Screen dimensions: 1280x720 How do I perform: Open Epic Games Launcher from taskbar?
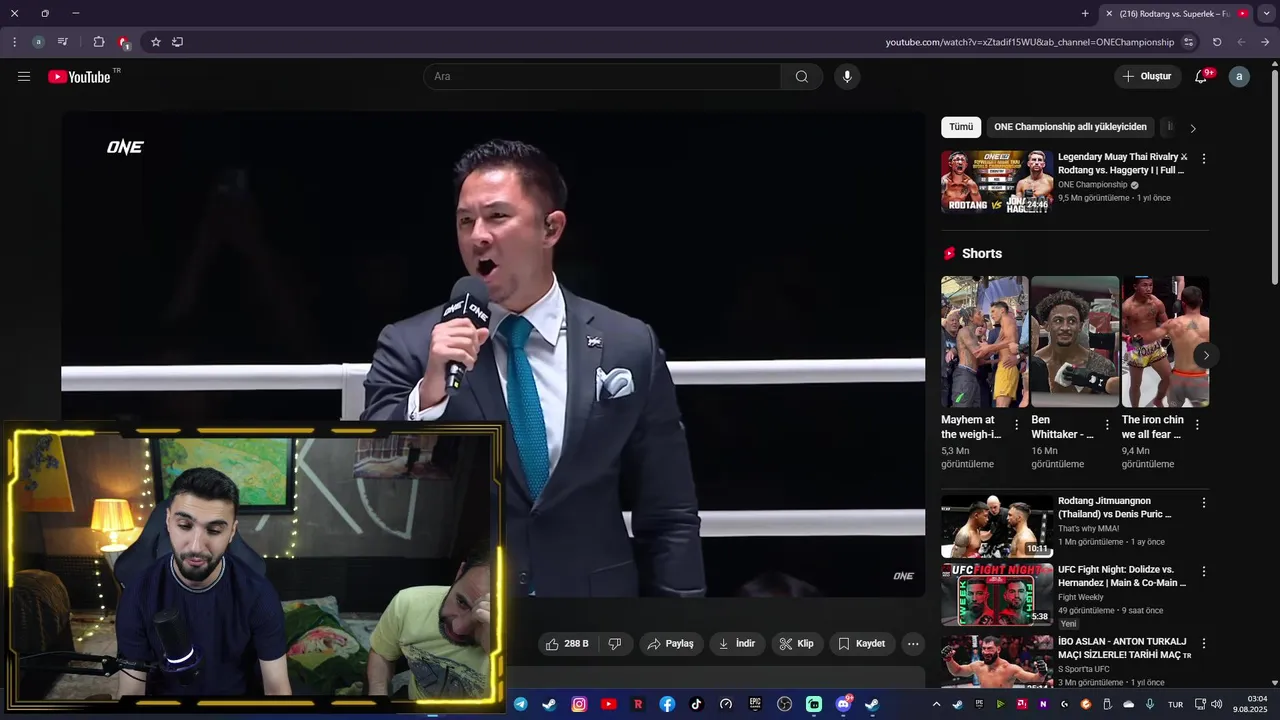pyautogui.click(x=755, y=704)
